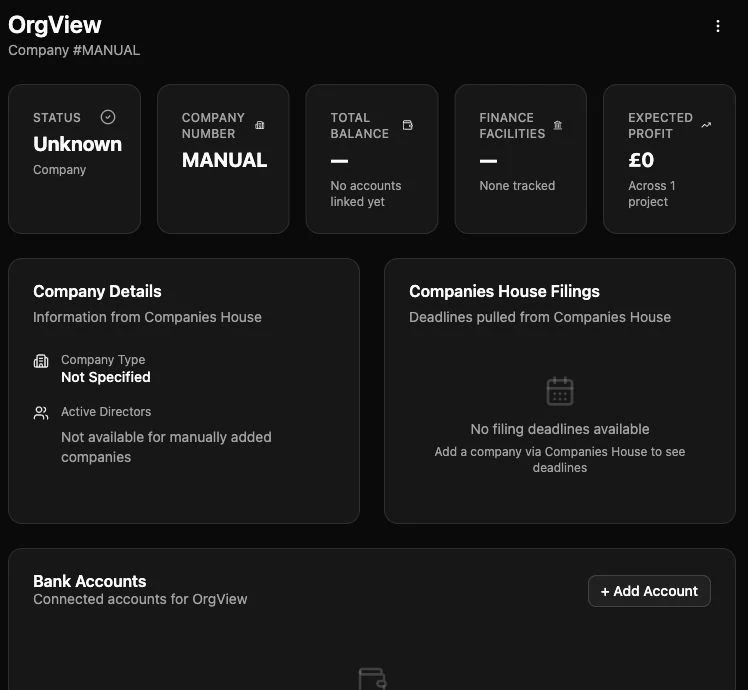Click the Company #MANUAL subtitle
Image resolution: width=748 pixels, height=690 pixels.
[x=74, y=50]
